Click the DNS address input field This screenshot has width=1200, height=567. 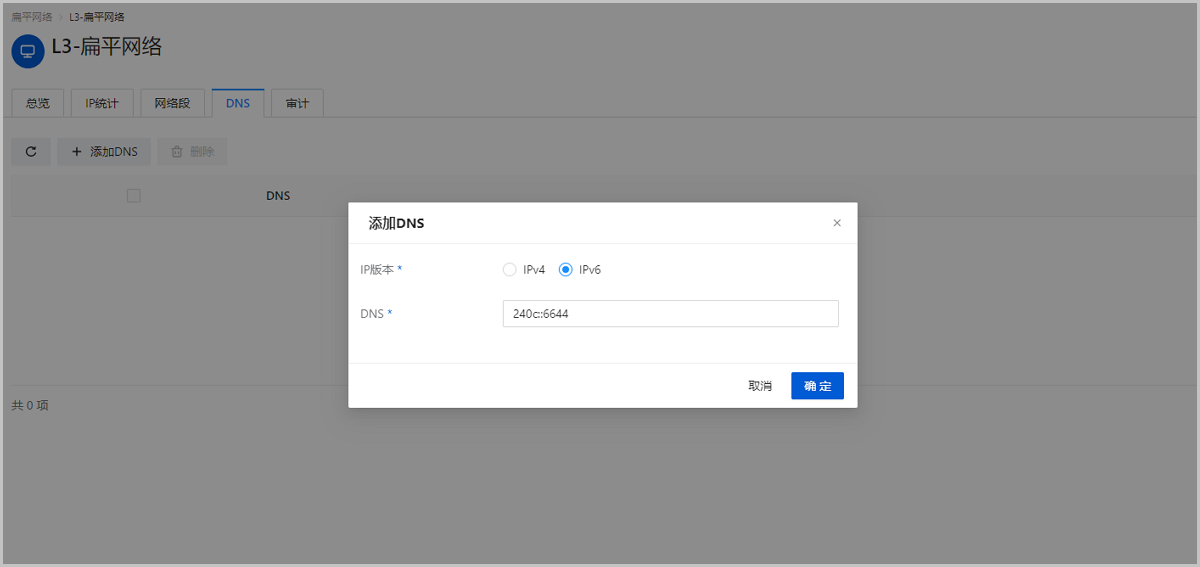(x=670, y=314)
